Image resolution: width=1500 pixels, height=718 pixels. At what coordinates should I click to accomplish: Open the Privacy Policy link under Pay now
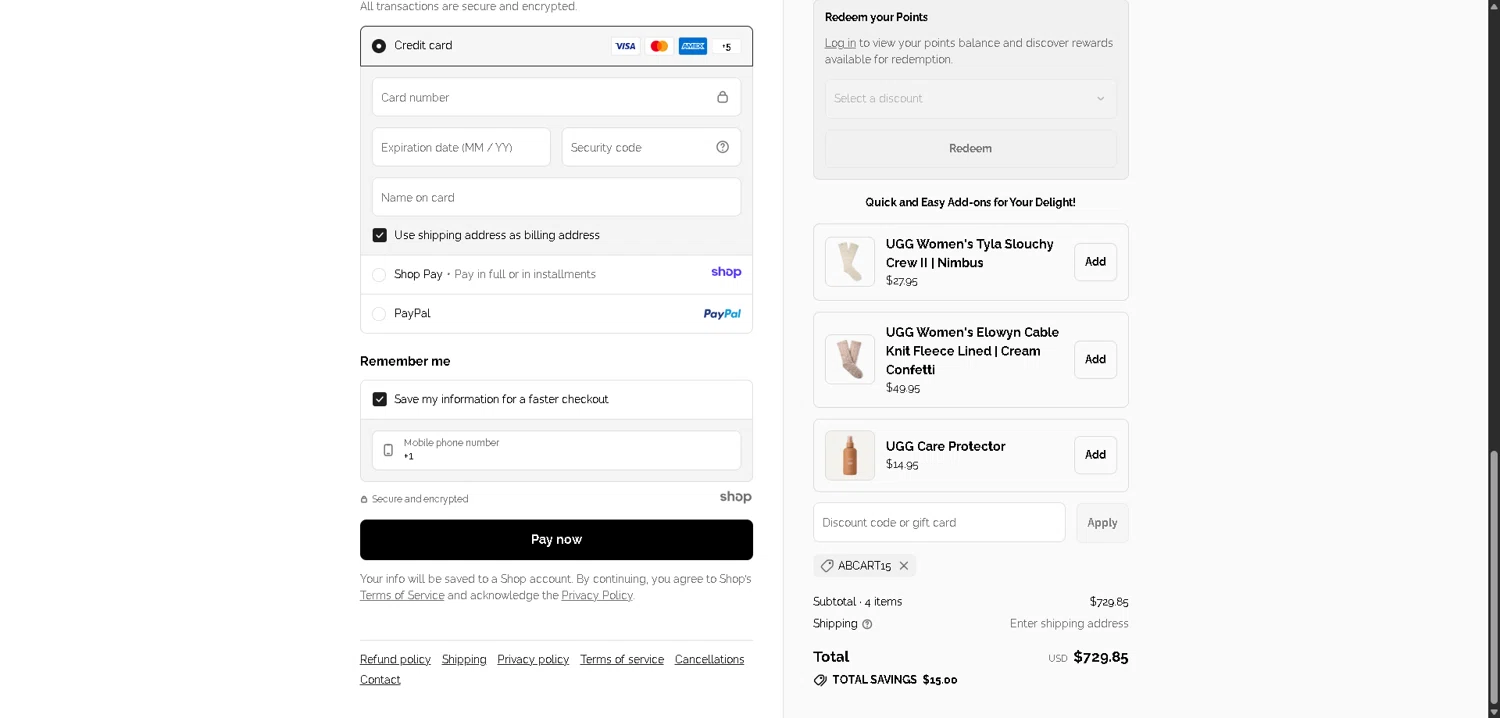click(x=597, y=596)
